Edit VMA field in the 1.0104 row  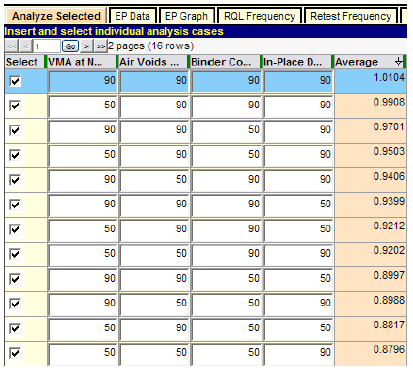coord(83,81)
